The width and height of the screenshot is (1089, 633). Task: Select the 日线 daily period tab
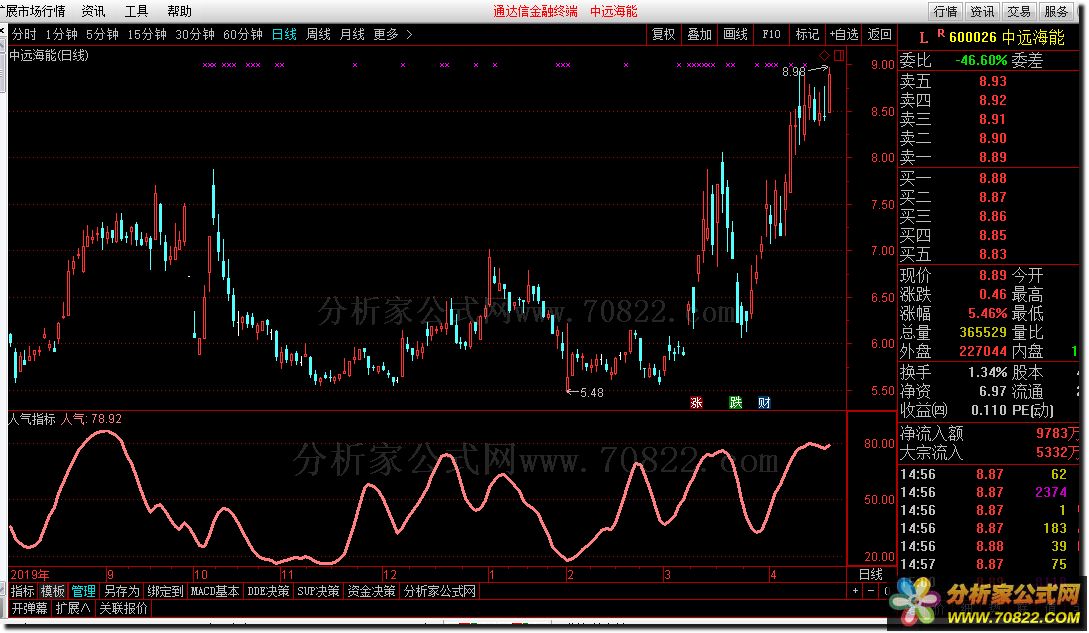[x=284, y=34]
